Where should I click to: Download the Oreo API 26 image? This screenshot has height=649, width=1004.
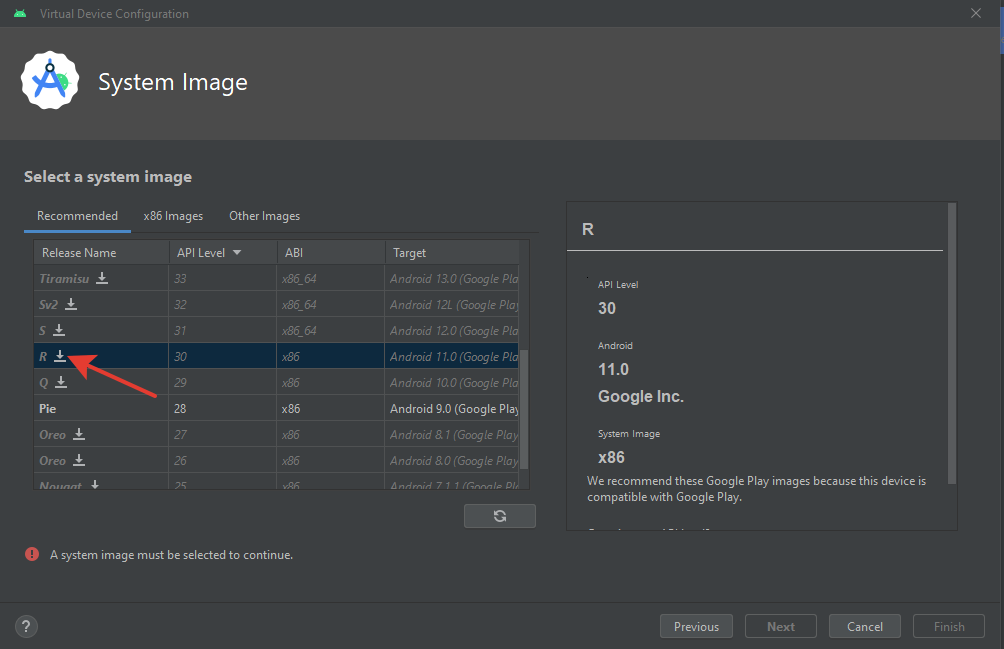79,460
